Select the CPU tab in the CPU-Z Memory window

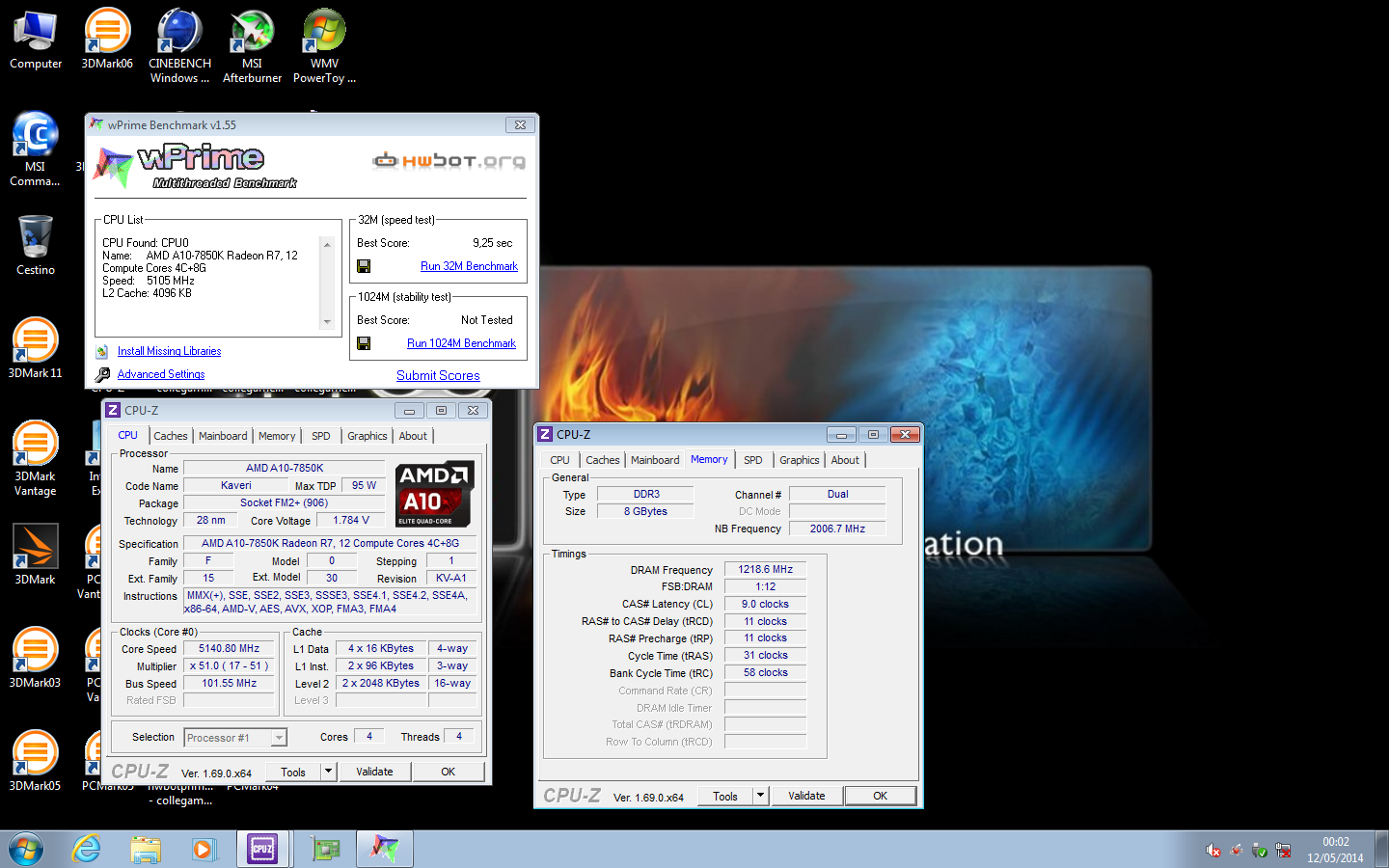(559, 460)
